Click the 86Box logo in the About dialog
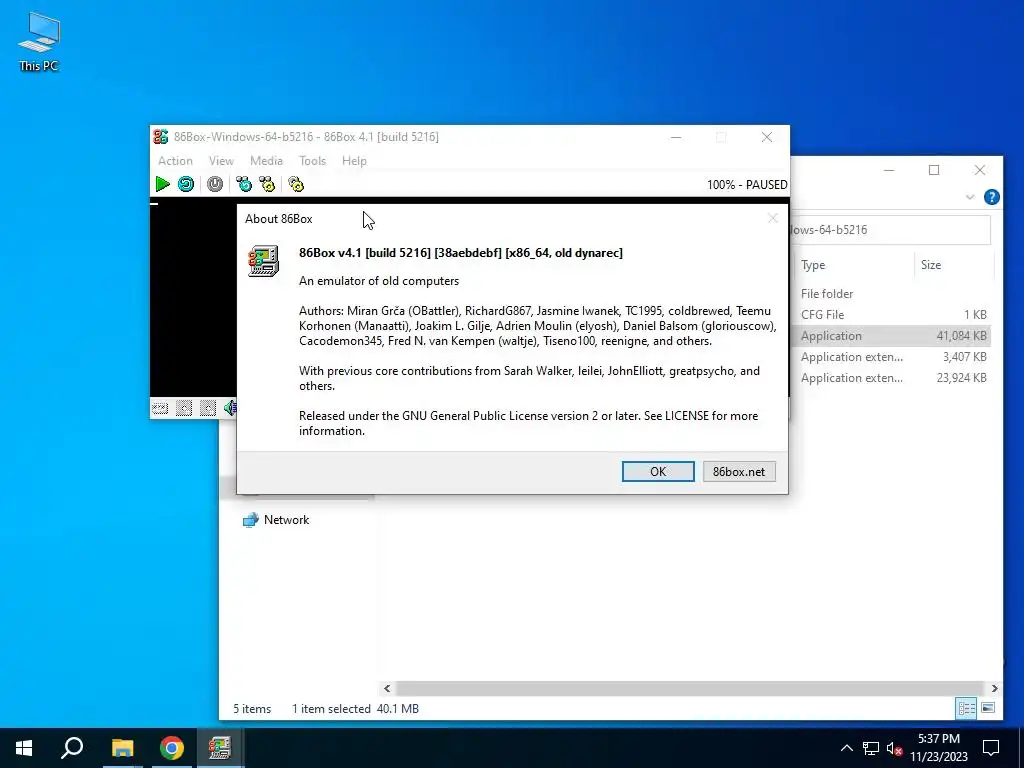This screenshot has height=768, width=1024. [264, 261]
